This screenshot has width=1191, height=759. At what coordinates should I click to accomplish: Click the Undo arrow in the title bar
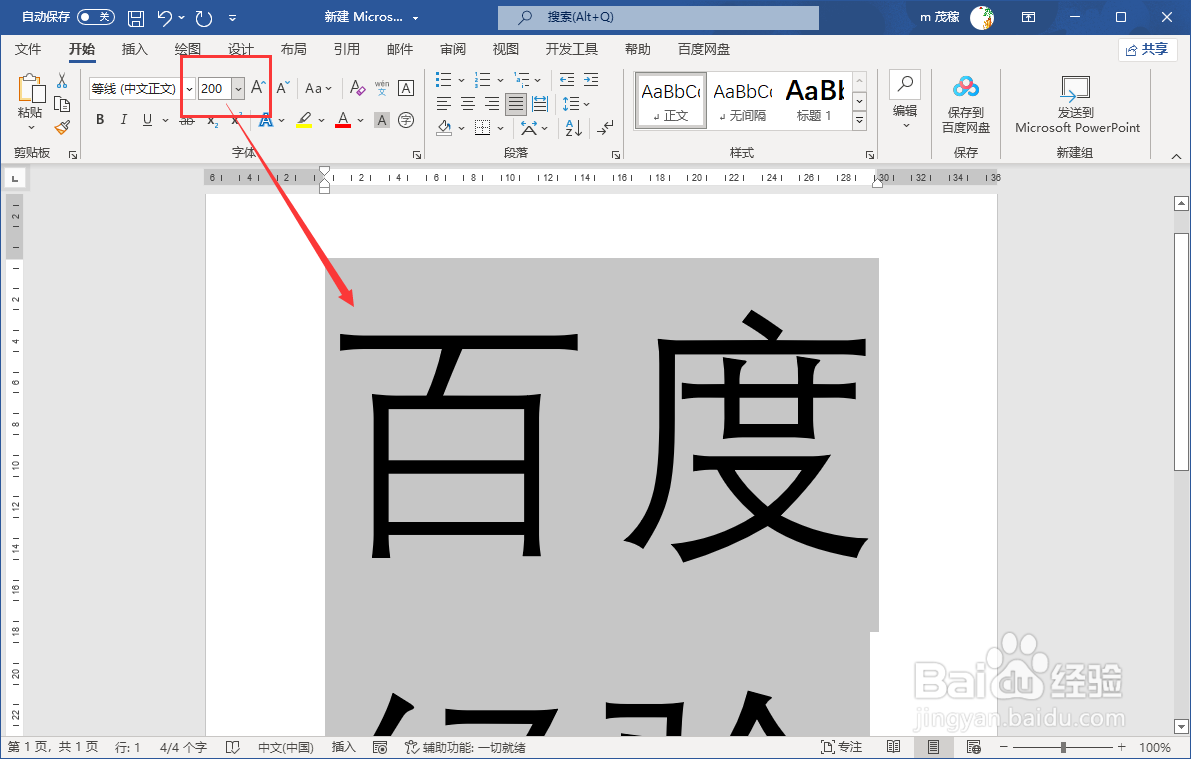tap(165, 17)
